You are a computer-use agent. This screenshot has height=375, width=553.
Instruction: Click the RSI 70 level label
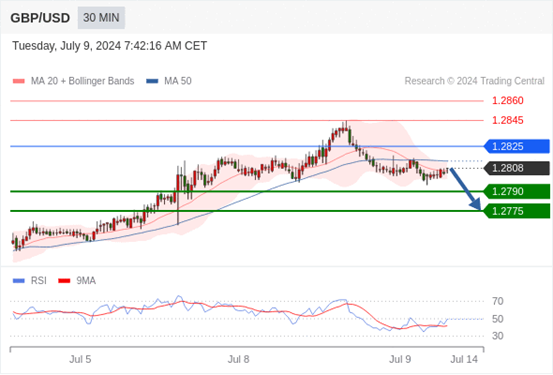(498, 302)
